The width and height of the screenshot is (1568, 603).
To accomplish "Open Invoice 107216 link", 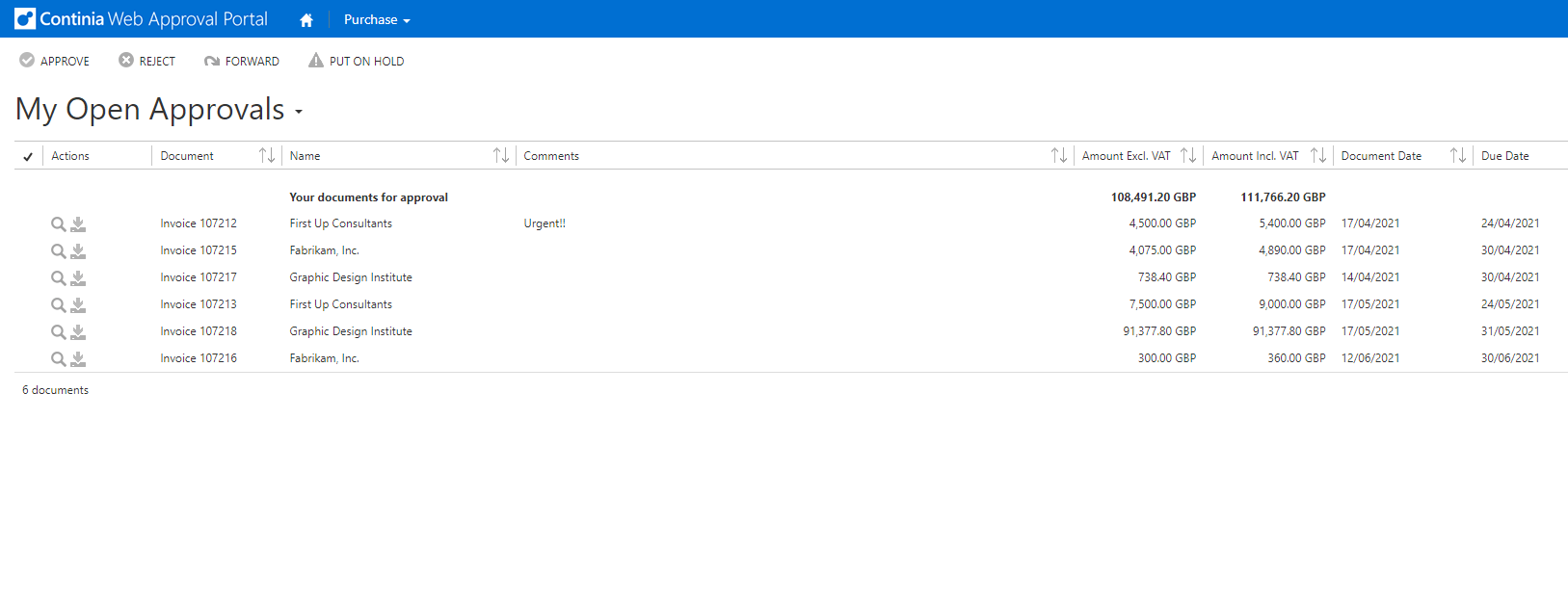I will 199,358.
